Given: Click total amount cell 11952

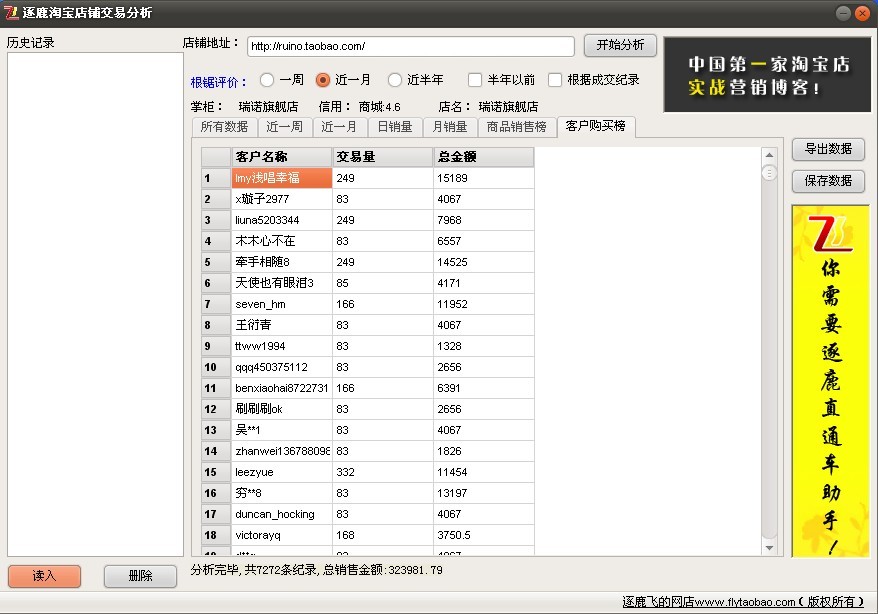Looking at the screenshot, I should tap(484, 304).
